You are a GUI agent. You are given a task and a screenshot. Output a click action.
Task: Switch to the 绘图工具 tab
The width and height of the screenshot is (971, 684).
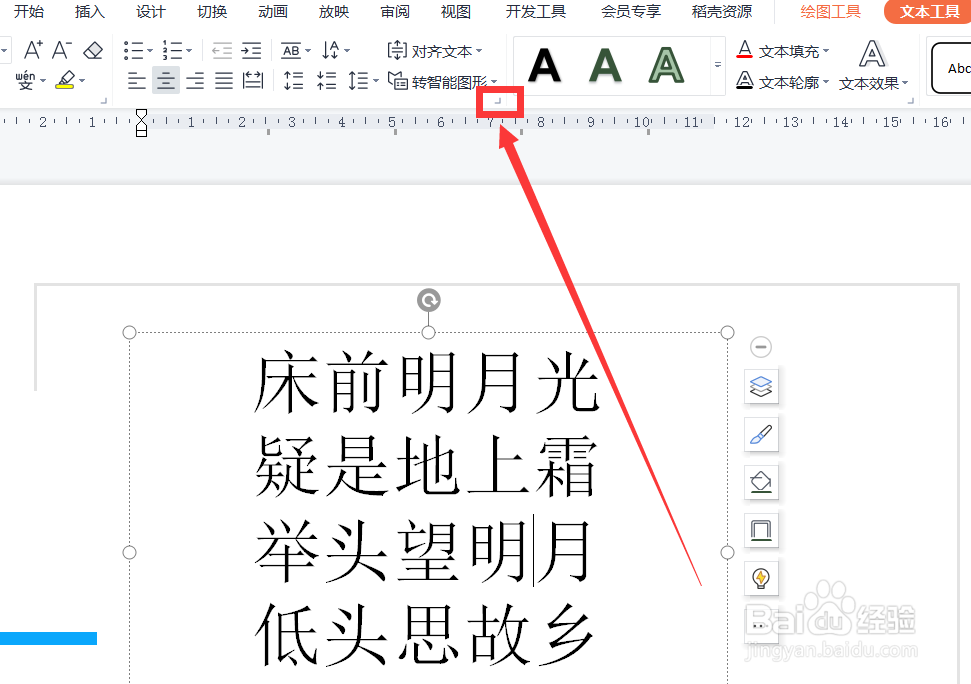click(830, 11)
